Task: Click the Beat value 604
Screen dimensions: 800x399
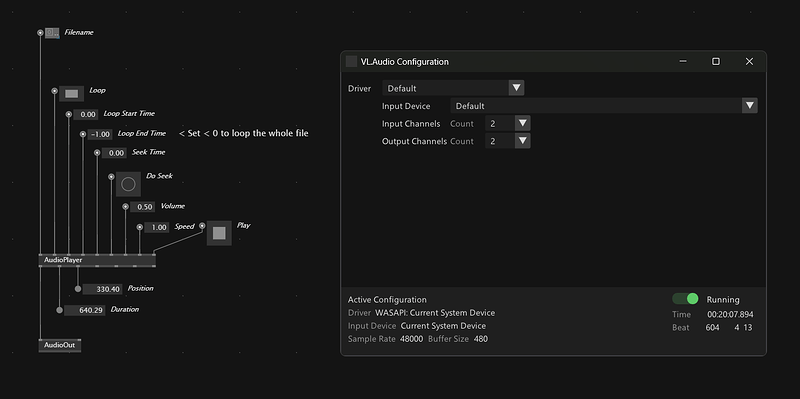Action: (712, 328)
